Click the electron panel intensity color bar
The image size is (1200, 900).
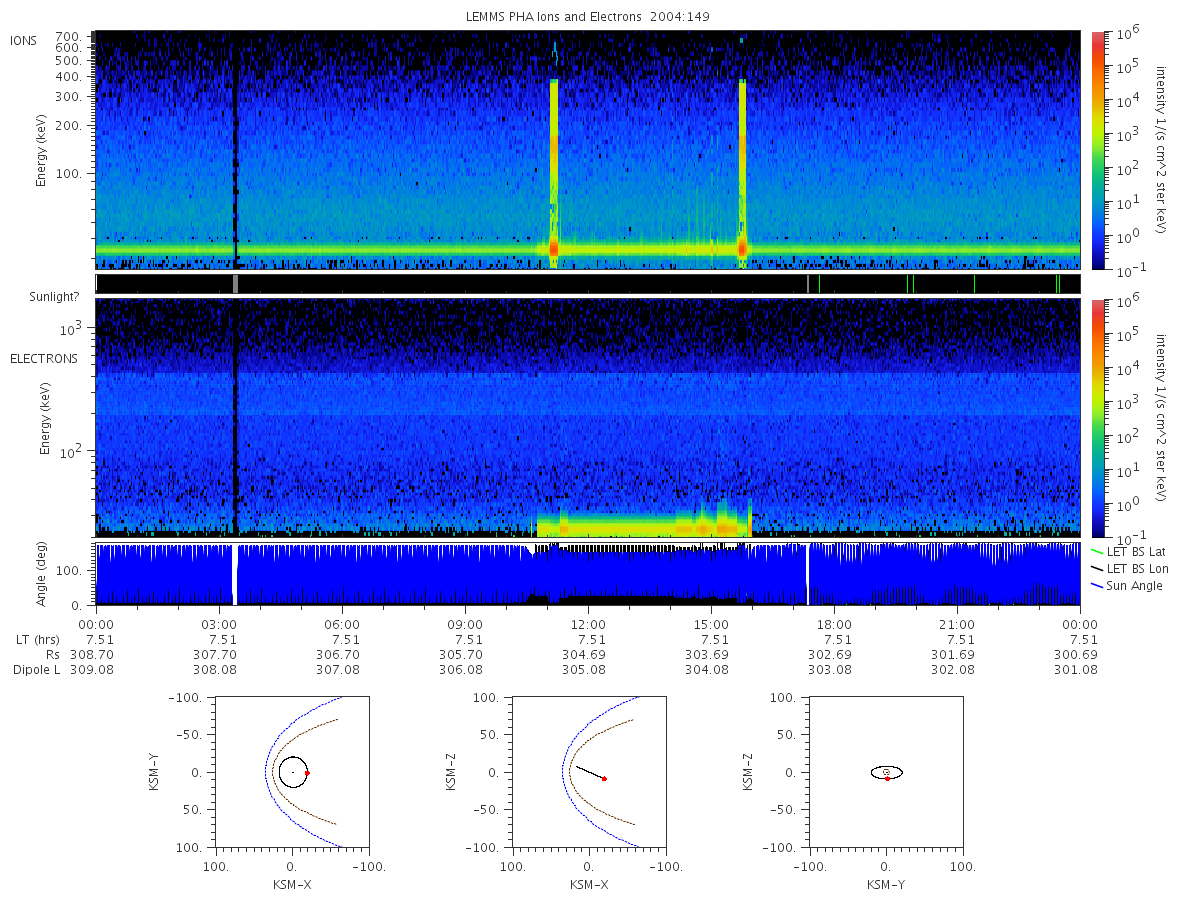coord(1097,417)
